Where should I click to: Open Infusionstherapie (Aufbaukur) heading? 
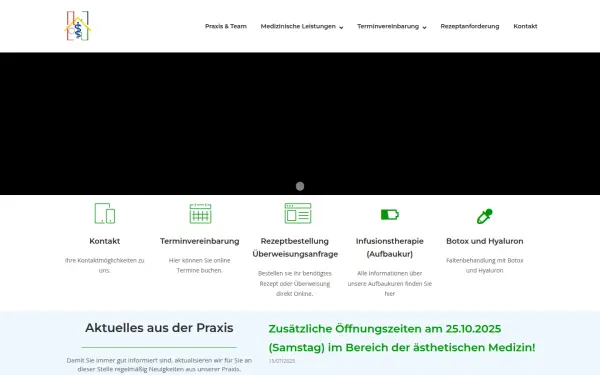390,248
